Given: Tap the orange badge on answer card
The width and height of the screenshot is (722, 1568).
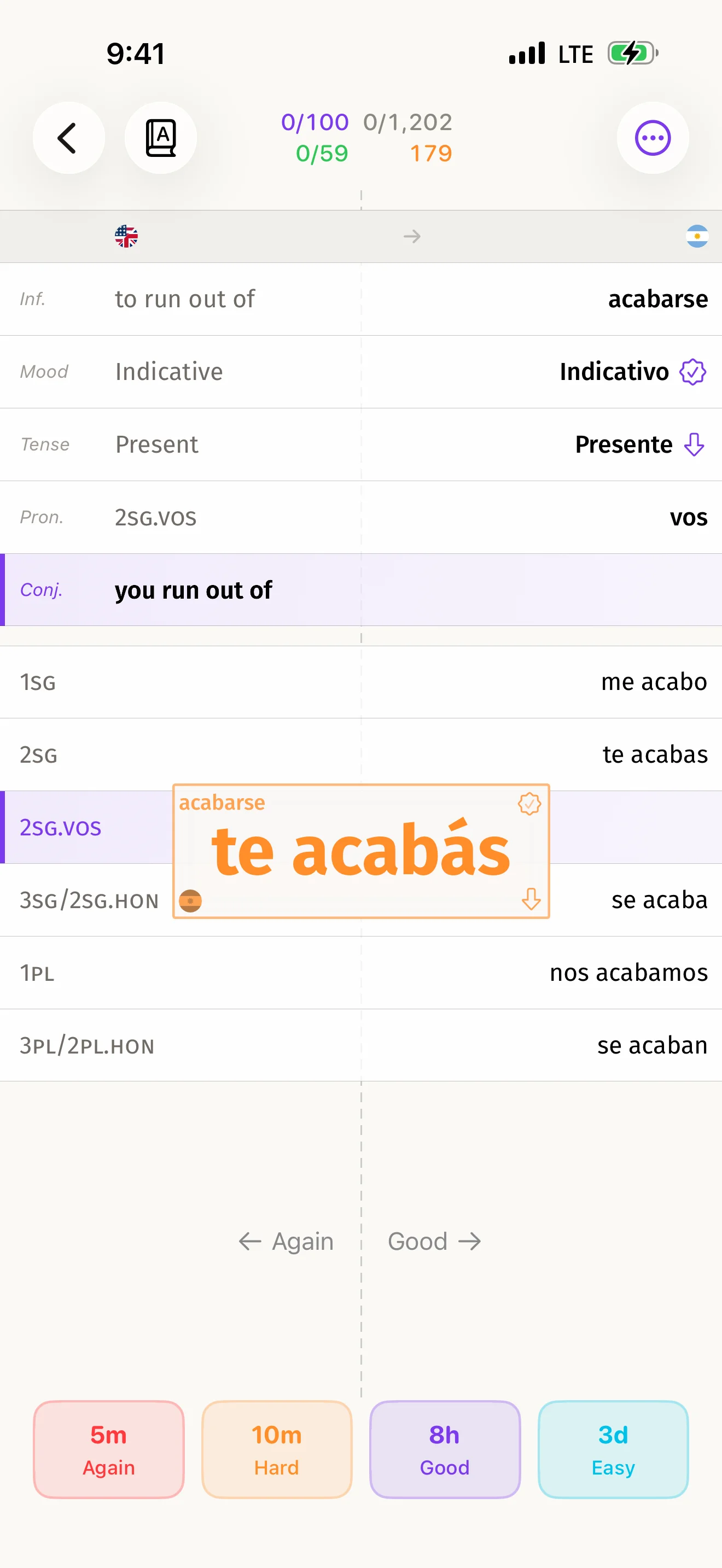Looking at the screenshot, I should [x=529, y=804].
